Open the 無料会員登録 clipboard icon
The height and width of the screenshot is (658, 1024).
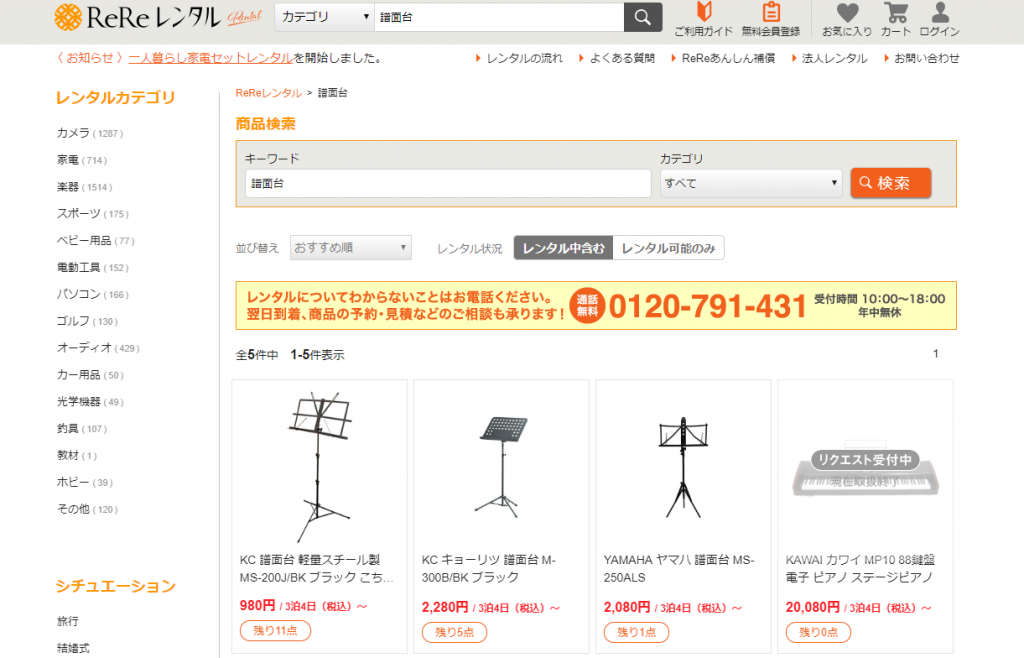tap(771, 19)
